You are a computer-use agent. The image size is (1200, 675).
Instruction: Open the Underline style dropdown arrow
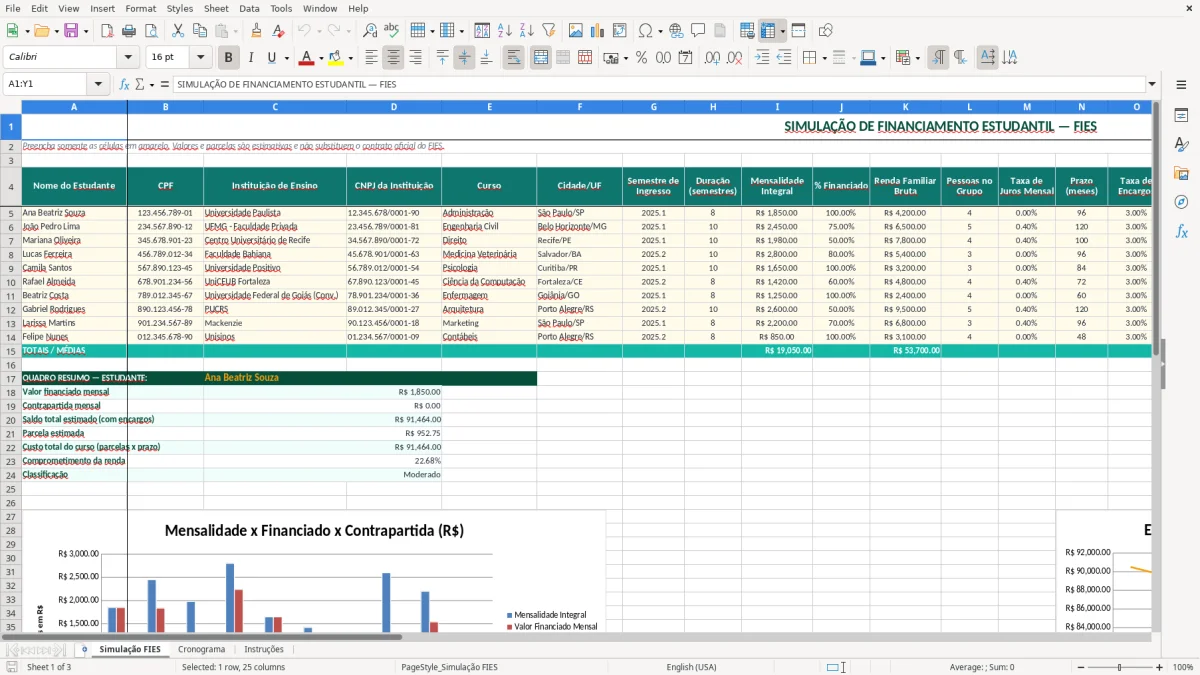pos(286,58)
